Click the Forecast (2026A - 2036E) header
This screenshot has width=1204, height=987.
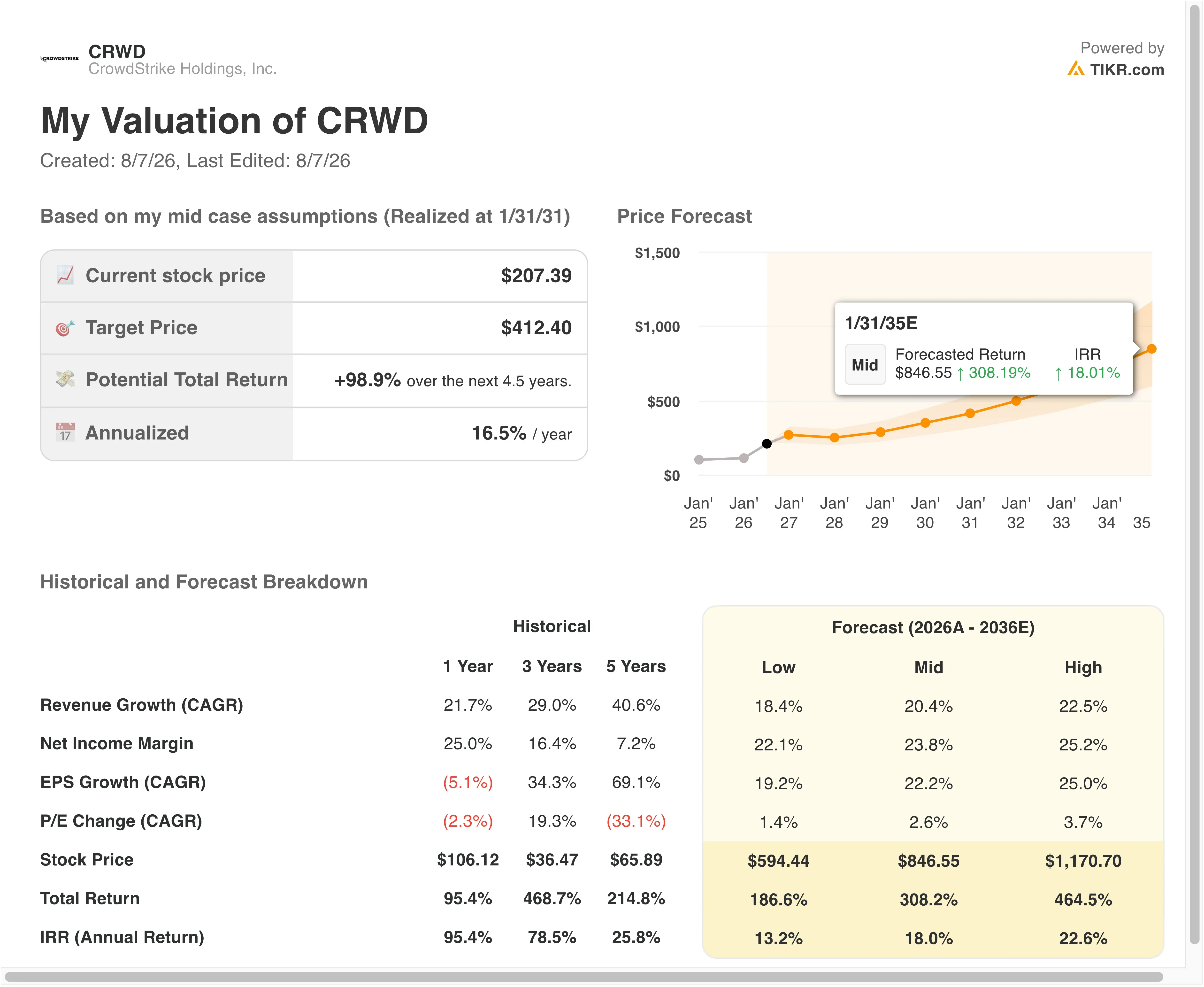click(933, 627)
